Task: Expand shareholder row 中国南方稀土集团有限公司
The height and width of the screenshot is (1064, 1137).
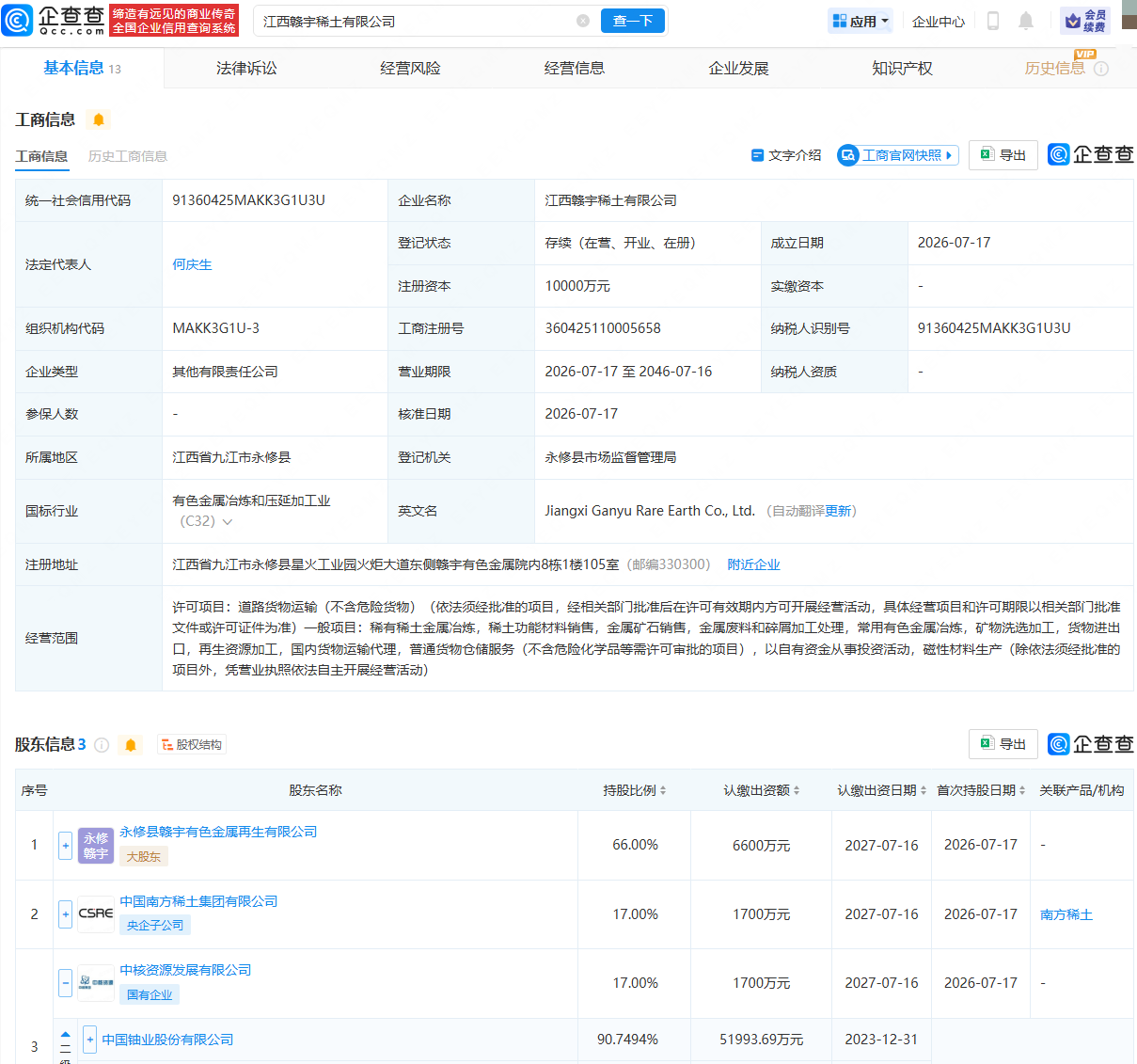Action: 65,914
